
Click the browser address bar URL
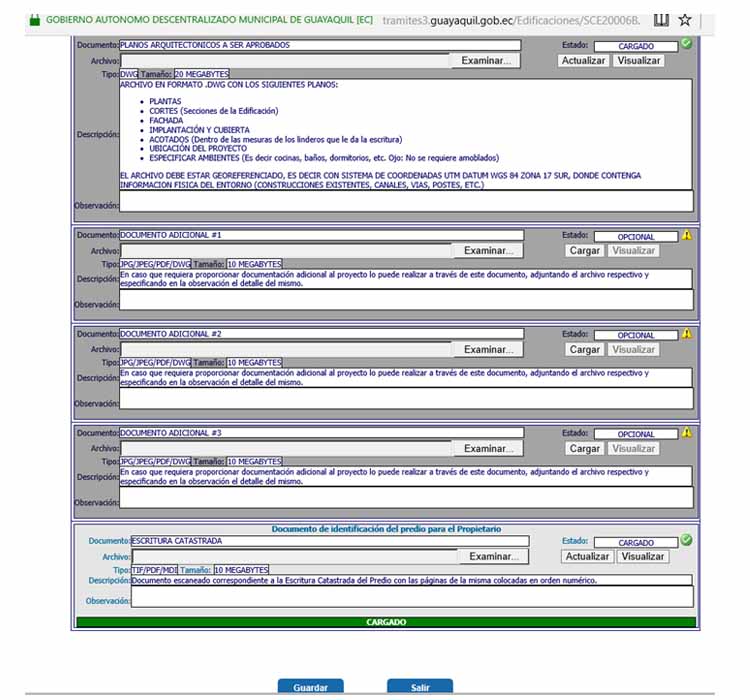(511, 21)
